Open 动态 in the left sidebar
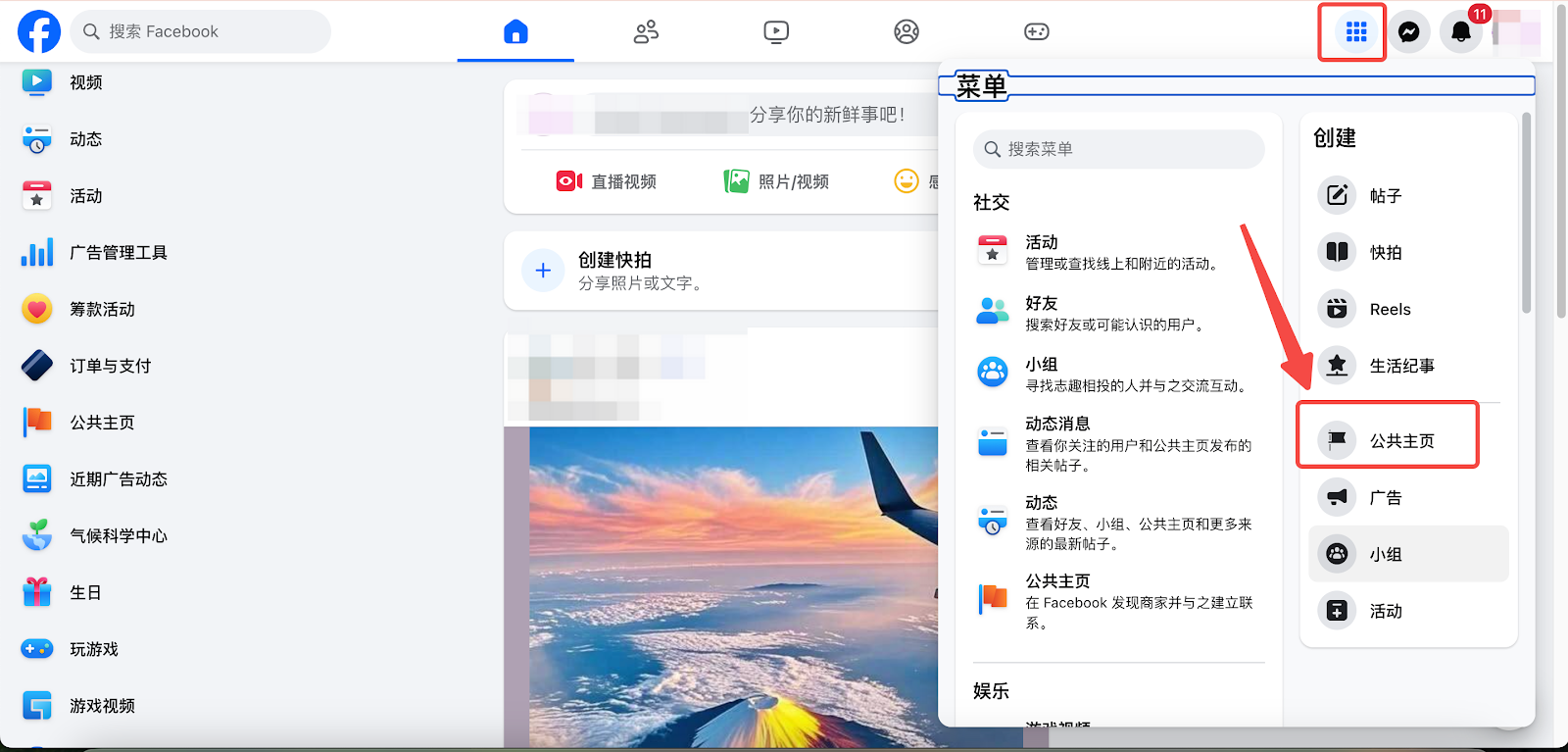Image resolution: width=1568 pixels, height=752 pixels. [86, 139]
